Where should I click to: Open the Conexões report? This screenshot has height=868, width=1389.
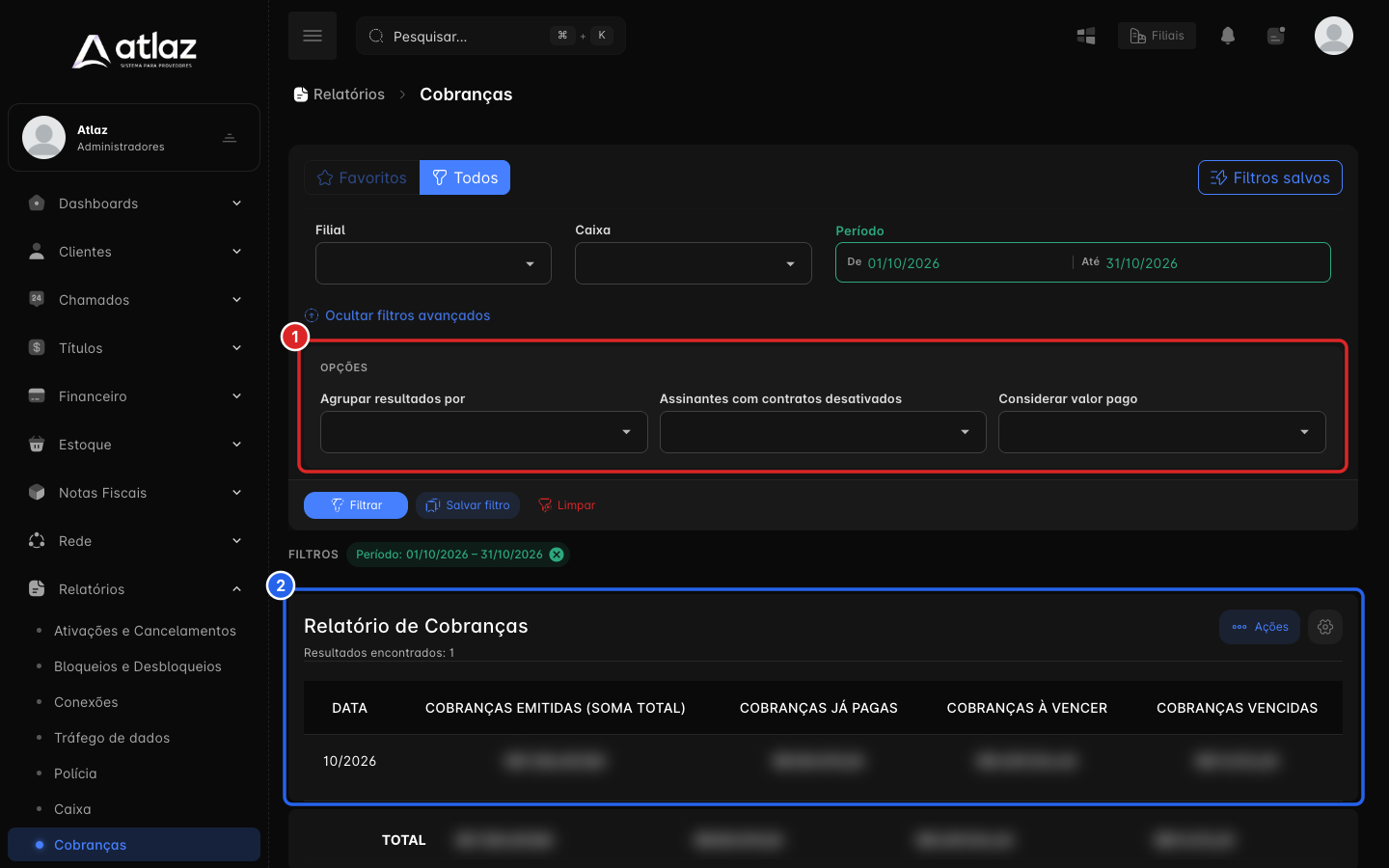click(86, 702)
